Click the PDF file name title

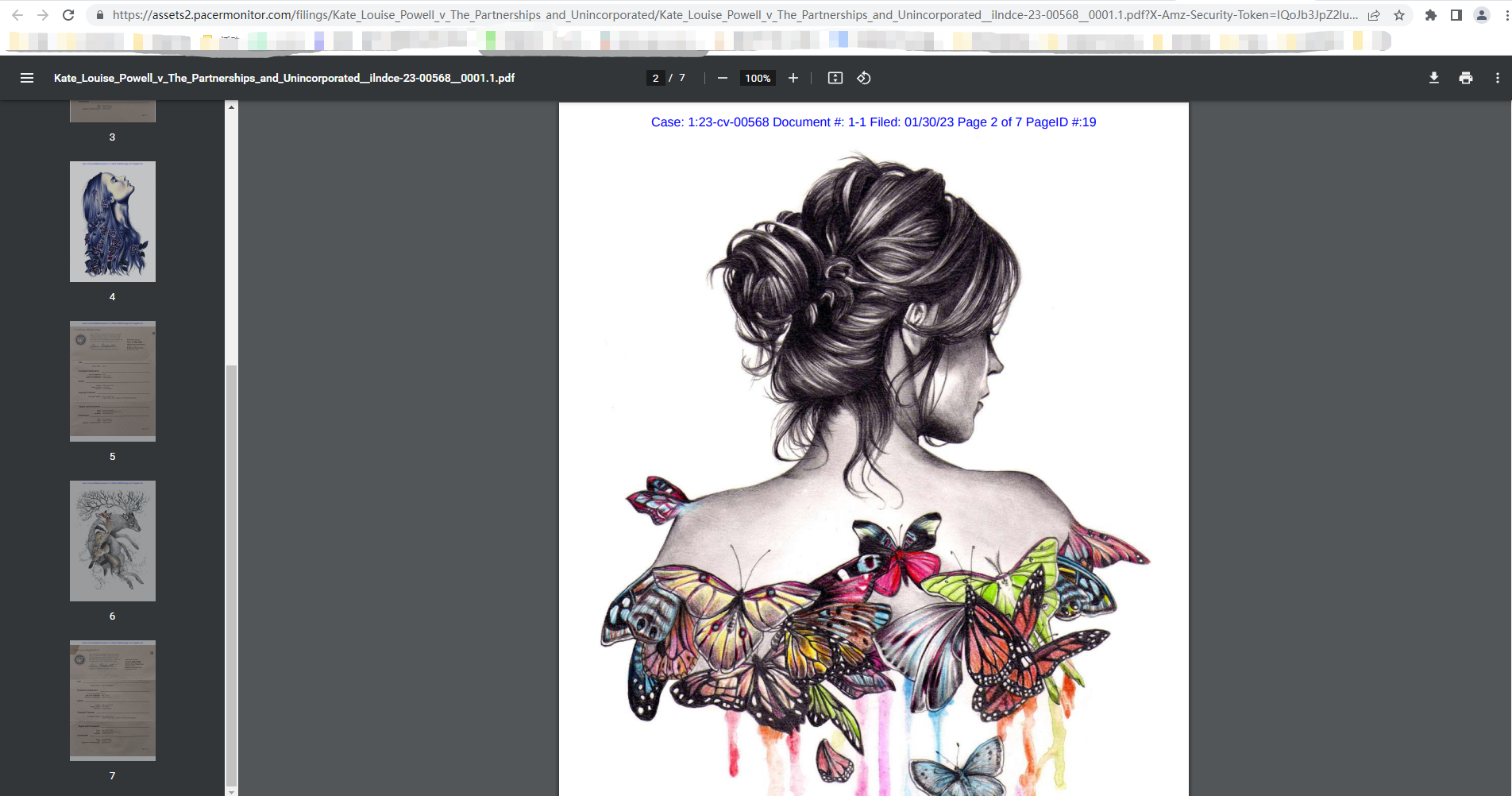(284, 78)
